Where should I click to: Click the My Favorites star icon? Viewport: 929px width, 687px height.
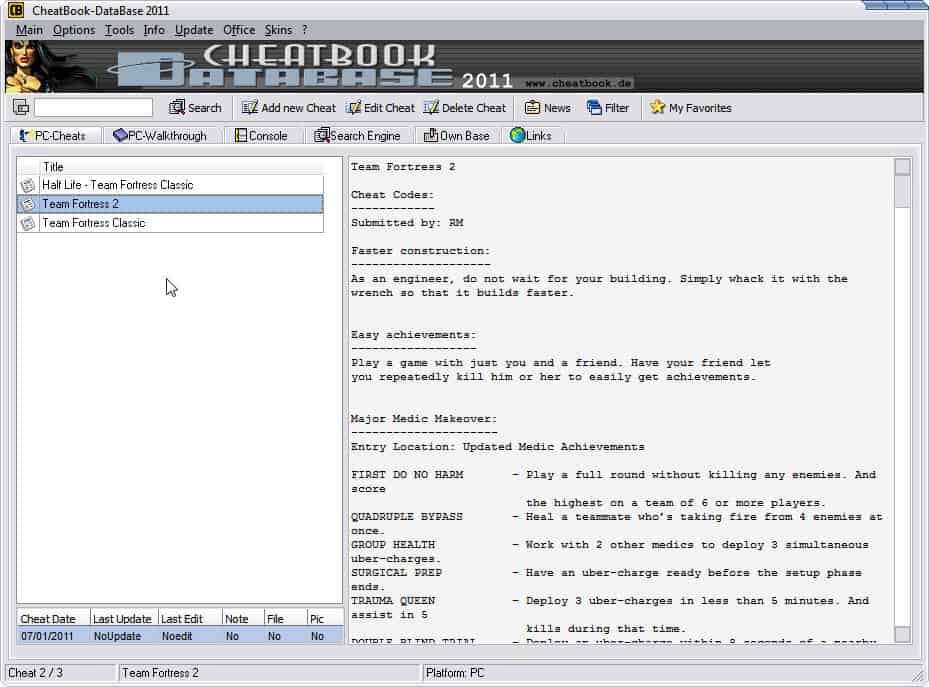tap(657, 107)
